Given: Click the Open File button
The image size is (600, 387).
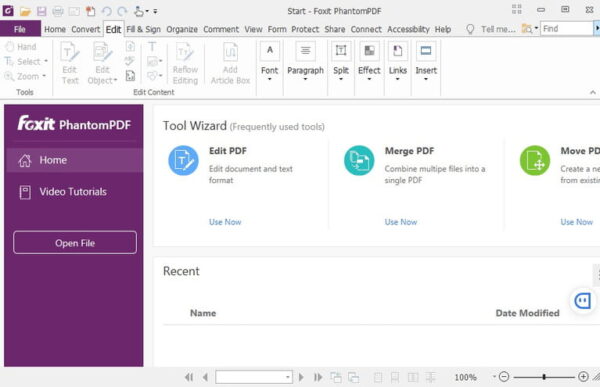Looking at the screenshot, I should 75,243.
